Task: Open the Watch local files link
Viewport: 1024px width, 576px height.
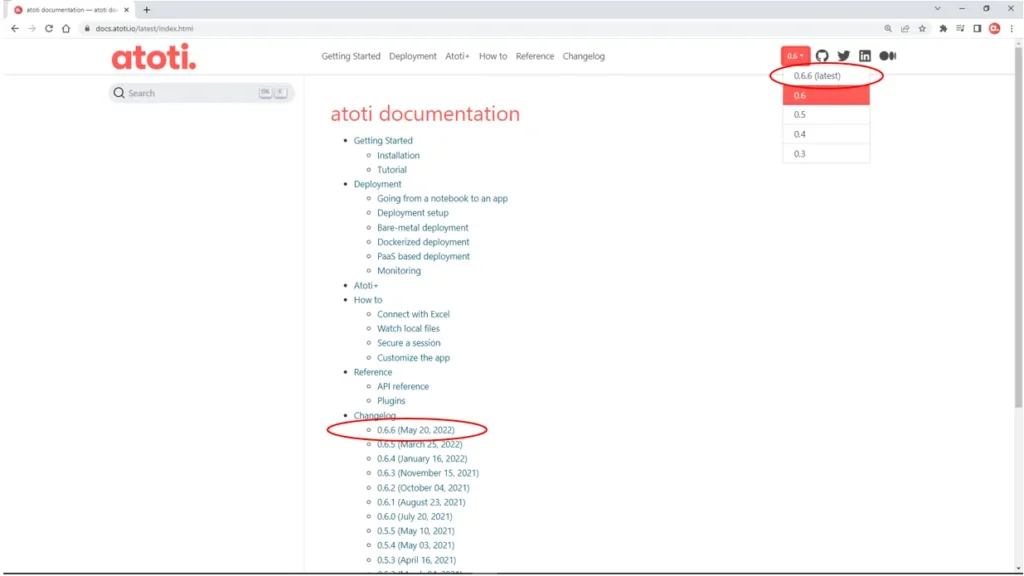Action: pos(408,328)
